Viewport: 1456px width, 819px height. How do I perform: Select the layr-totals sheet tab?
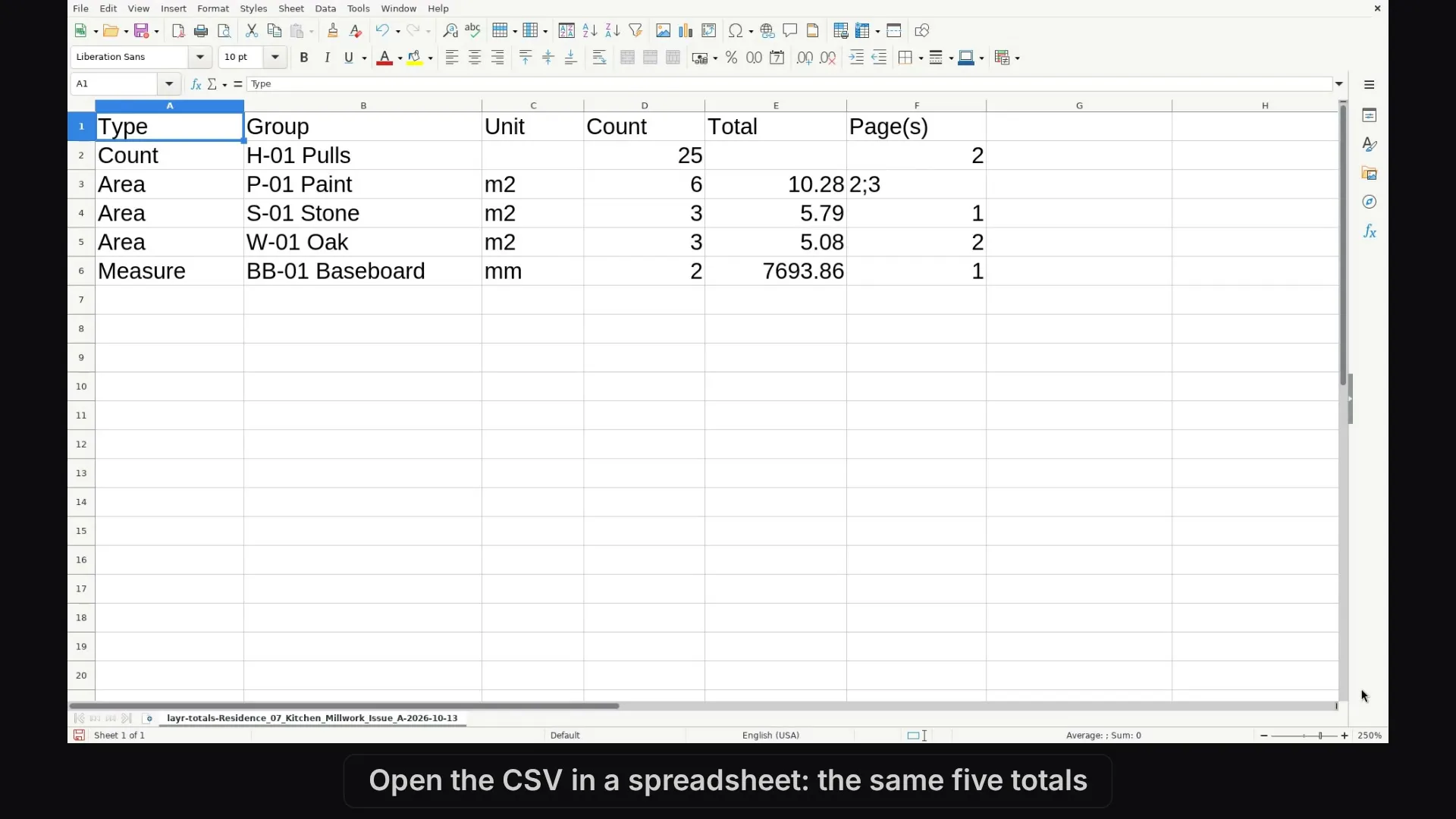click(x=312, y=718)
